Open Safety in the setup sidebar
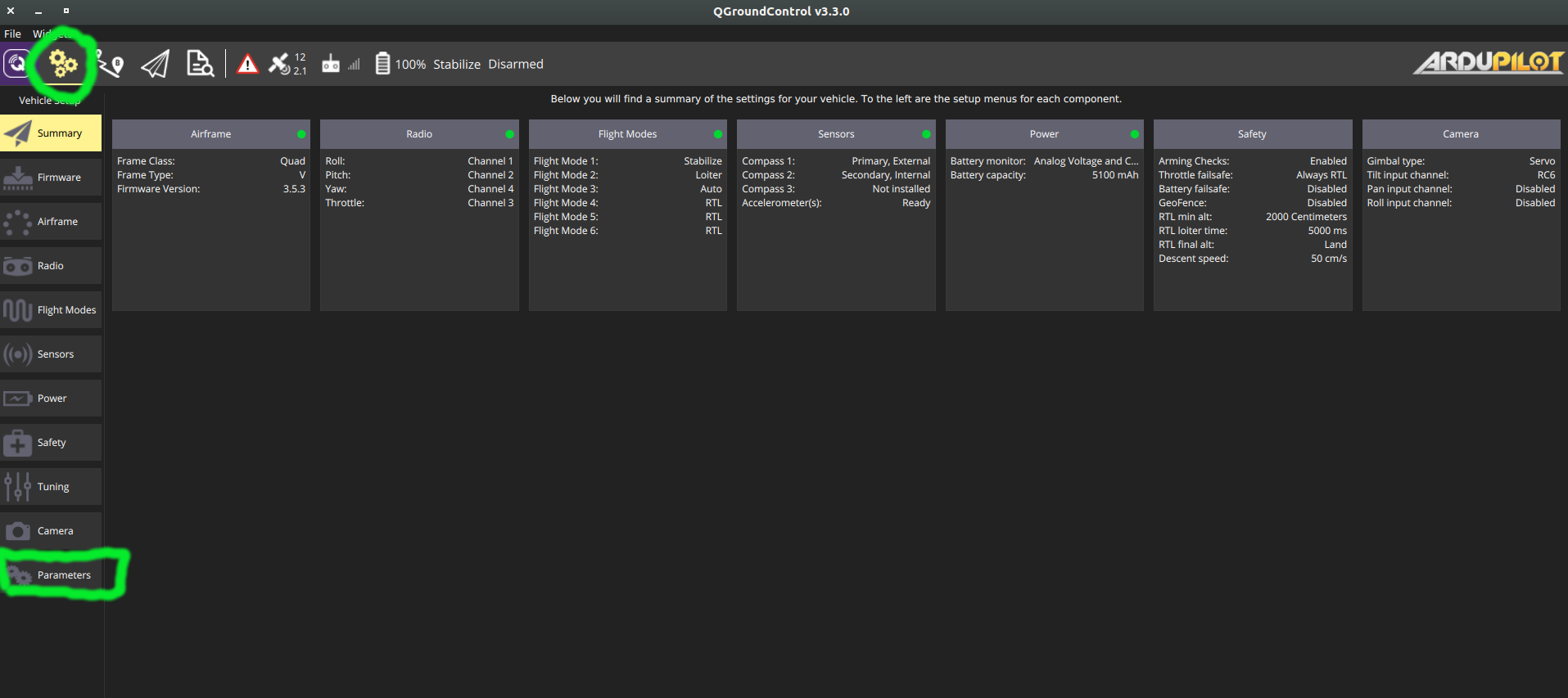This screenshot has width=1568, height=698. [x=51, y=443]
